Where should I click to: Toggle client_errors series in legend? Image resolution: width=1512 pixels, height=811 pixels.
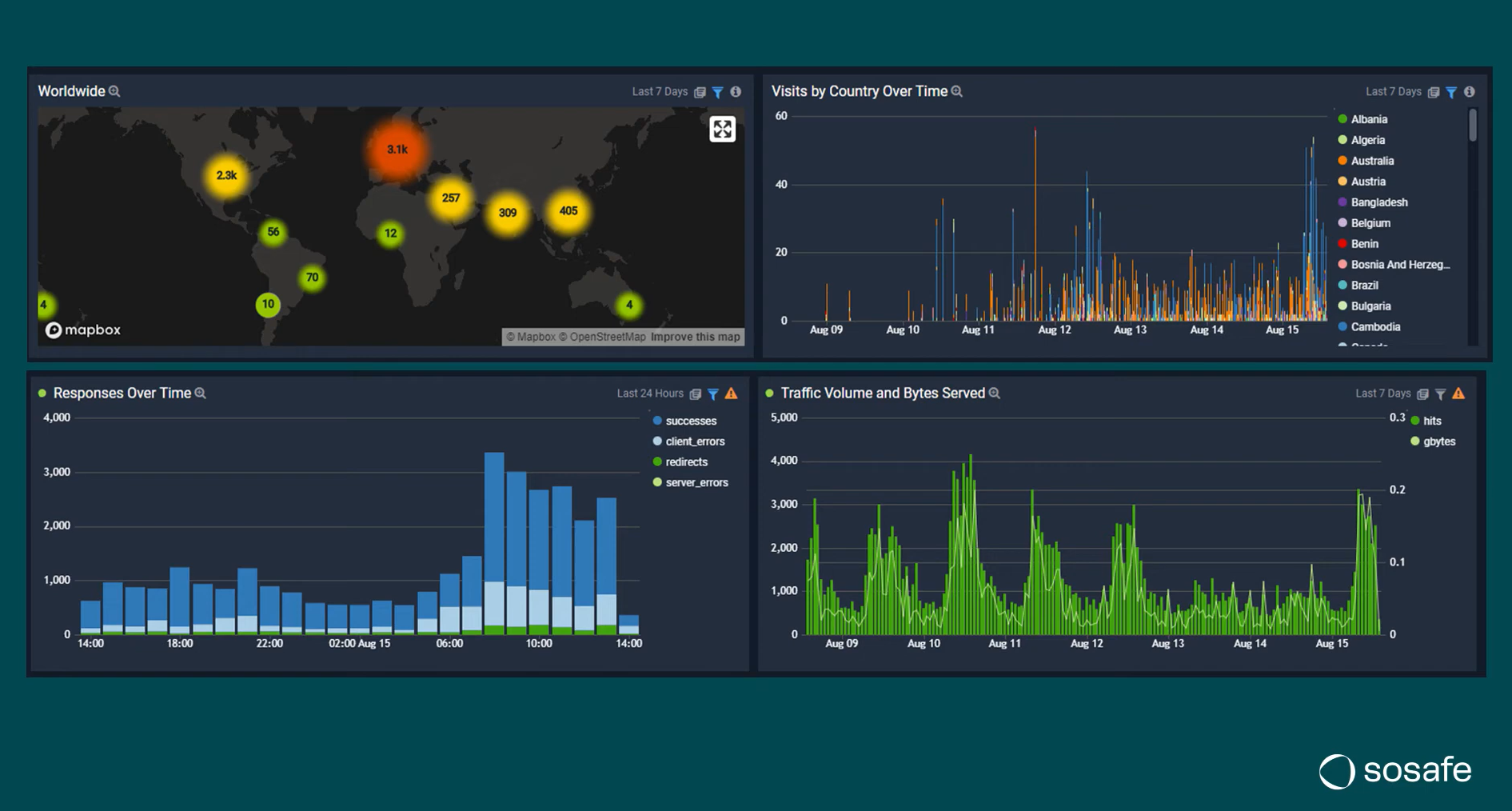(694, 441)
